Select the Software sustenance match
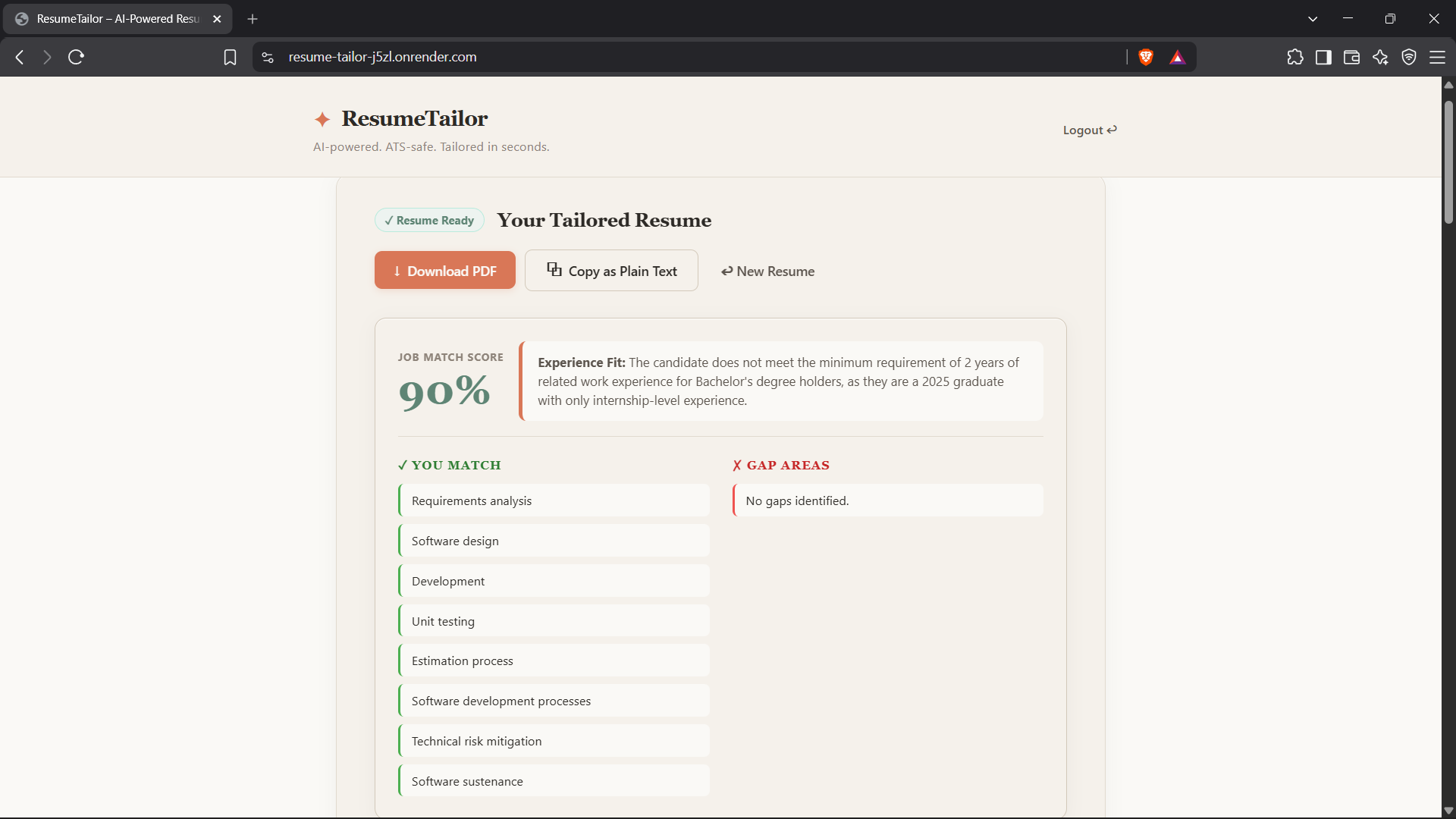1456x819 pixels. [x=554, y=781]
